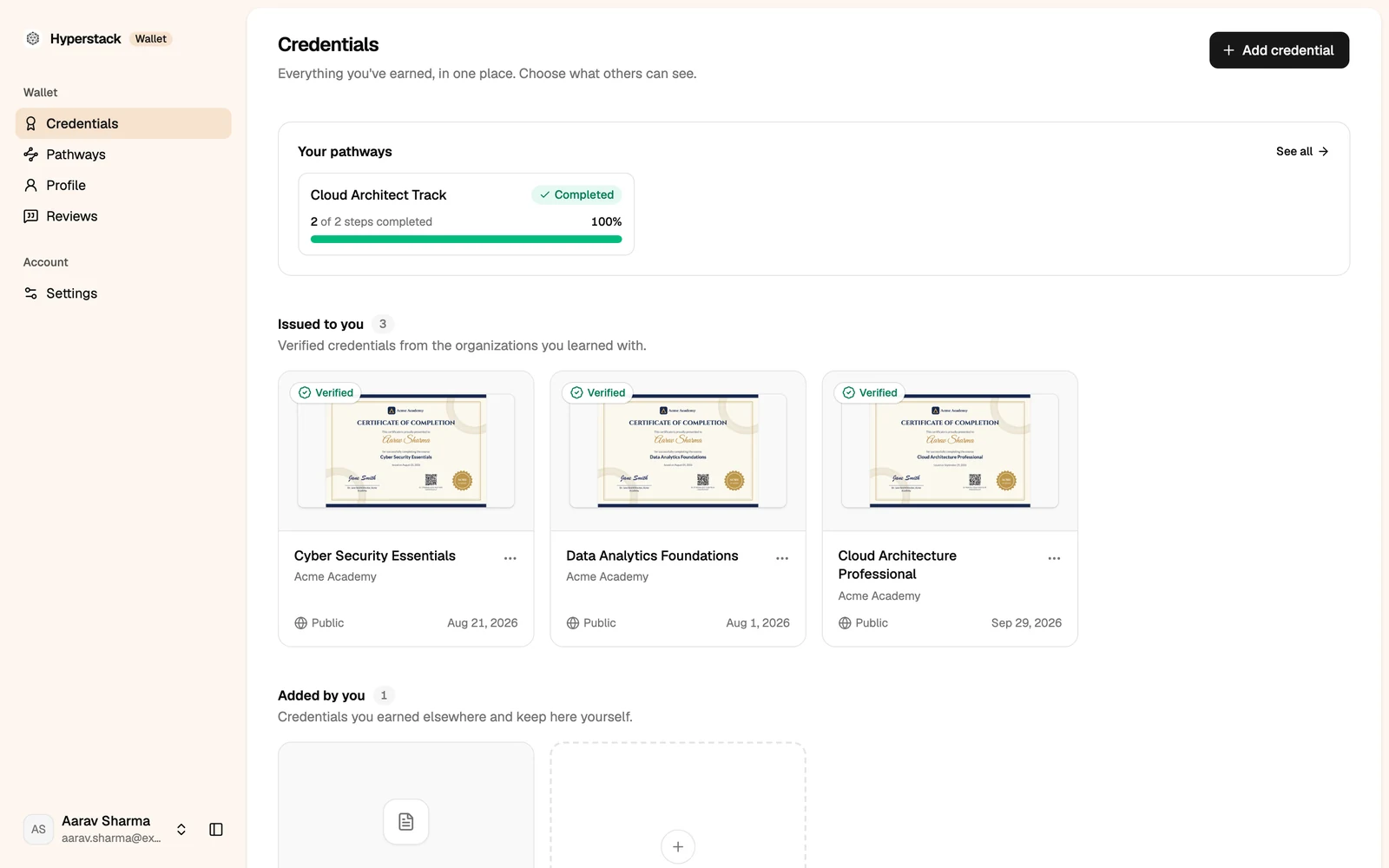Expand the Aarav Sharma account switcher

[x=181, y=829]
